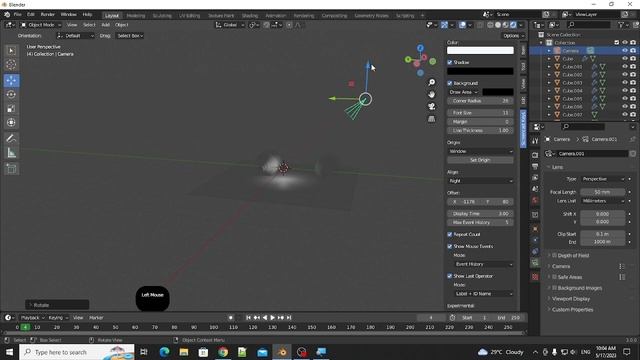Choose the Select Box tool in toolbar

point(11,51)
